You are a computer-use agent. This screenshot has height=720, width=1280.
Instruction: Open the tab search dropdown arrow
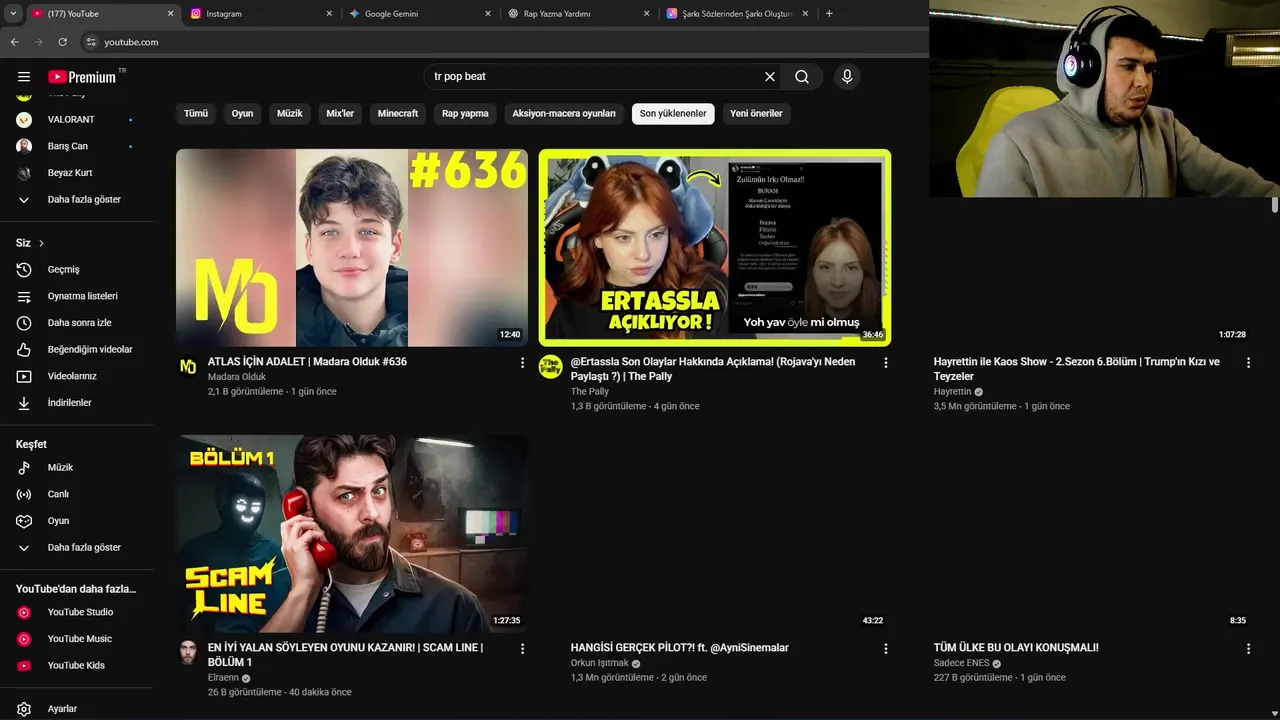click(x=13, y=14)
